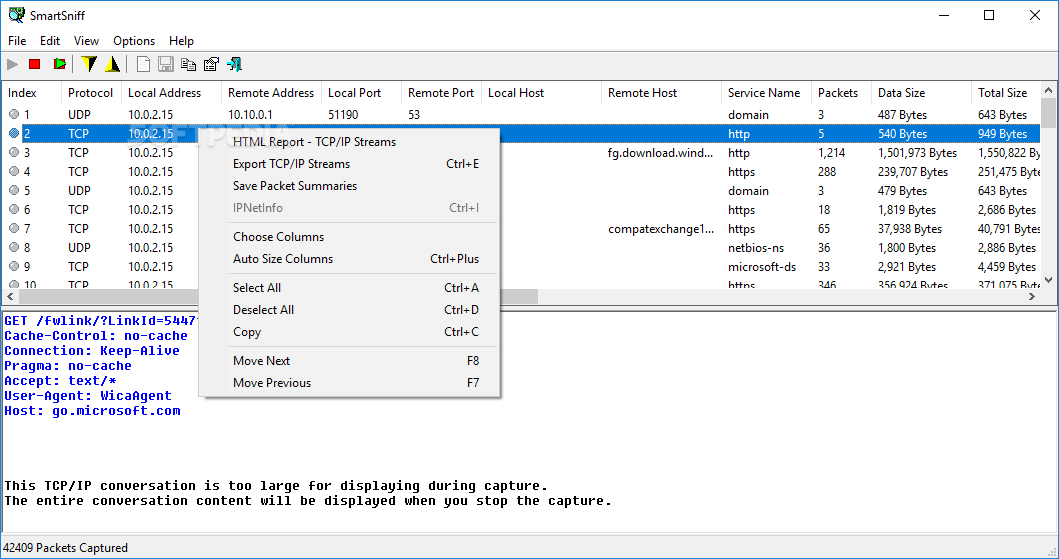Stop the capture with the red square
Image resolution: width=1059 pixels, height=559 pixels.
click(x=35, y=64)
